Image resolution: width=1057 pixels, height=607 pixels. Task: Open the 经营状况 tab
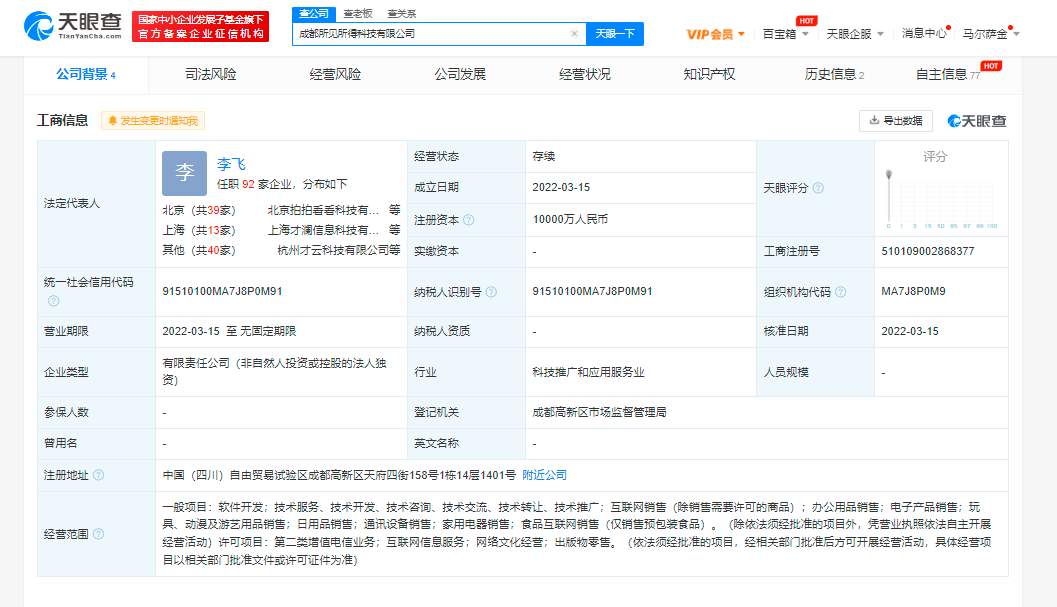point(584,74)
